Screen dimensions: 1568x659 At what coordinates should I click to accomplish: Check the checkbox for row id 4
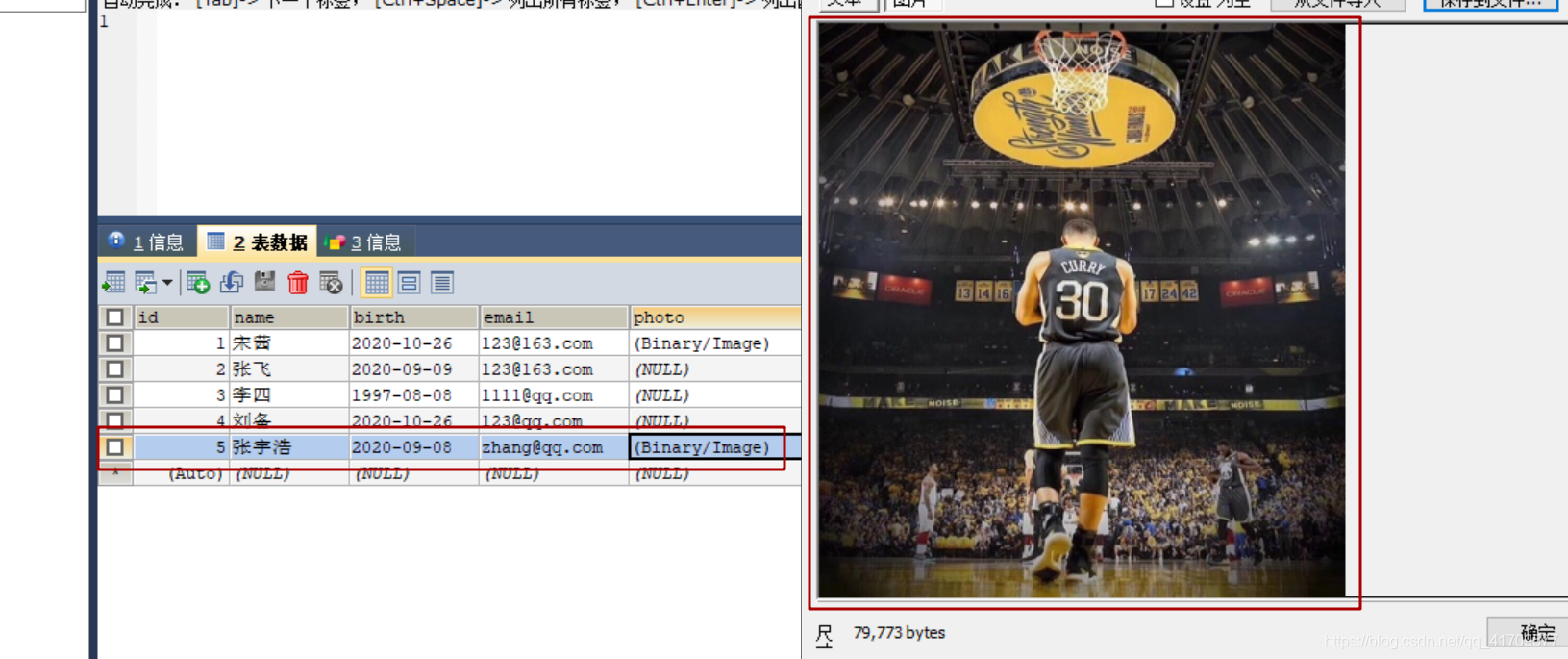point(115,420)
